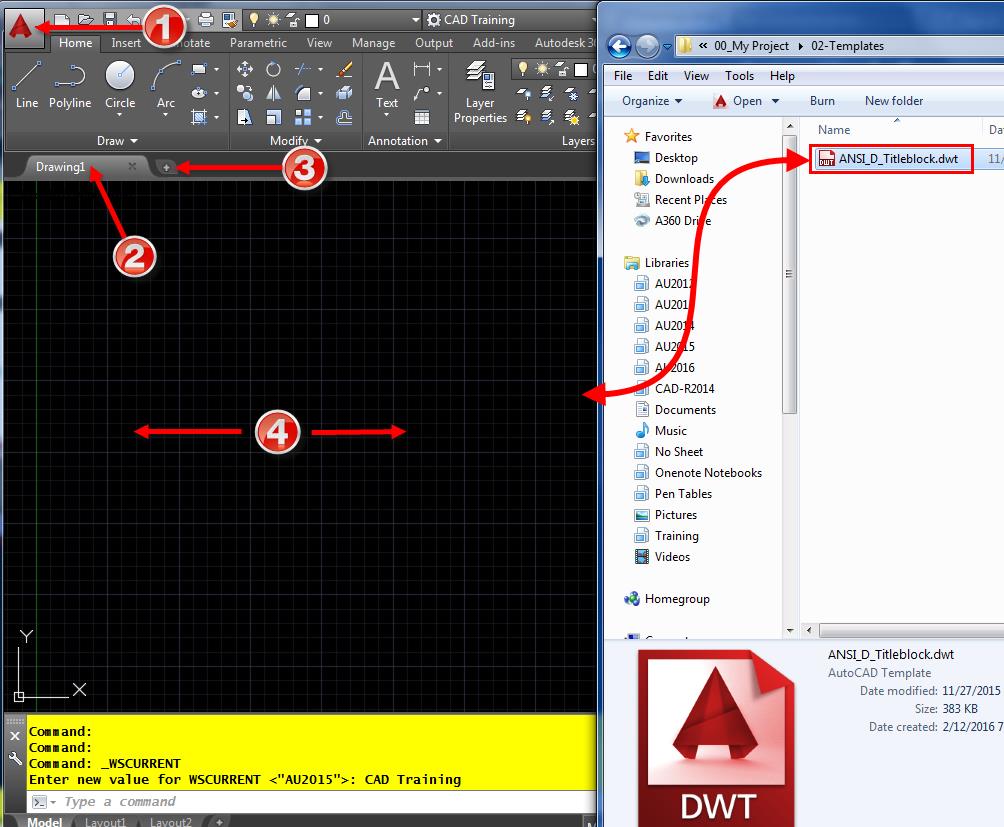Viewport: 1004px width, 827px height.
Task: Click the white color swatch in Layers panel
Action: click(581, 70)
